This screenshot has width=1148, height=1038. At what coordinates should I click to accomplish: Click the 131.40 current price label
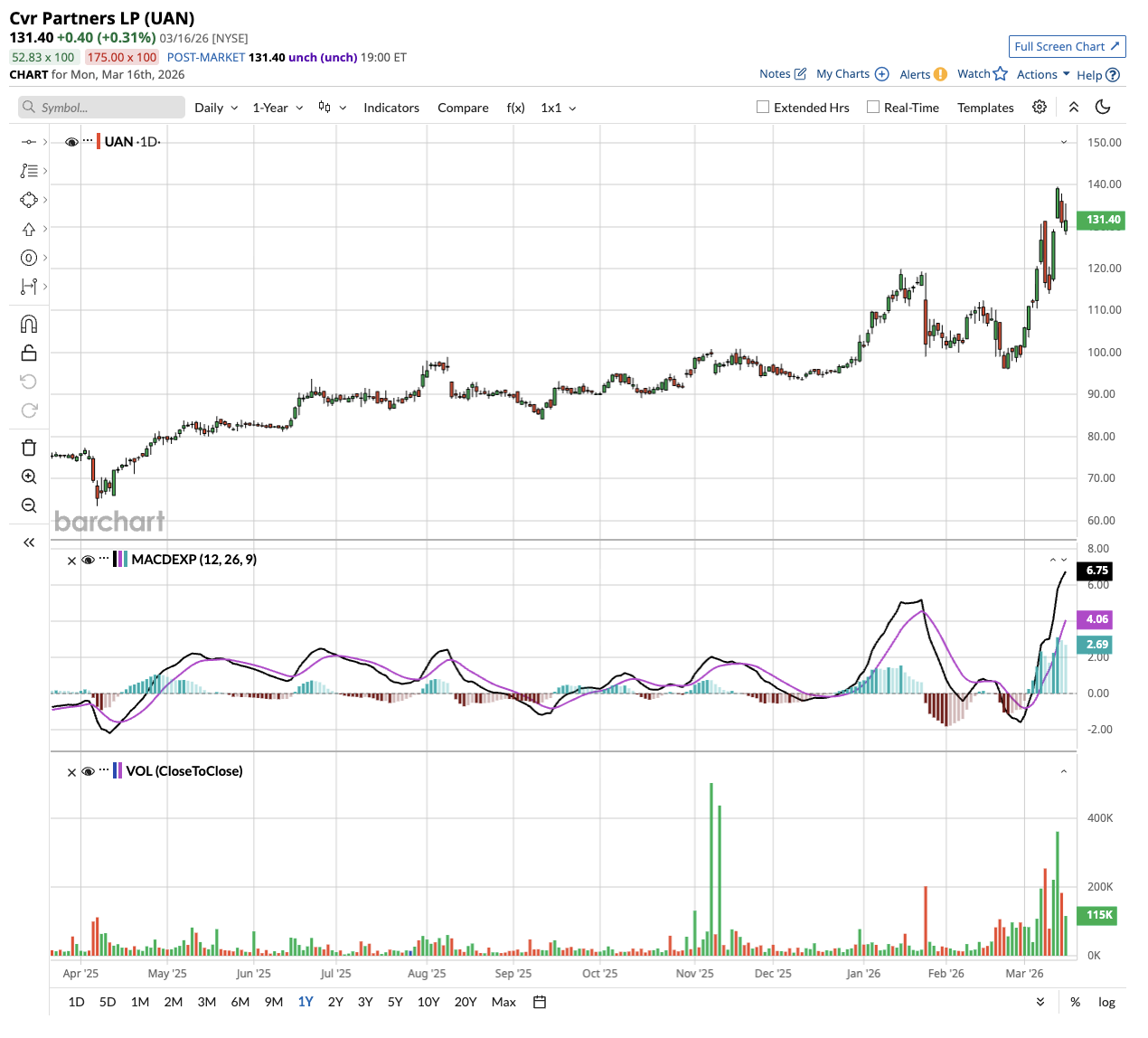(x=1102, y=220)
